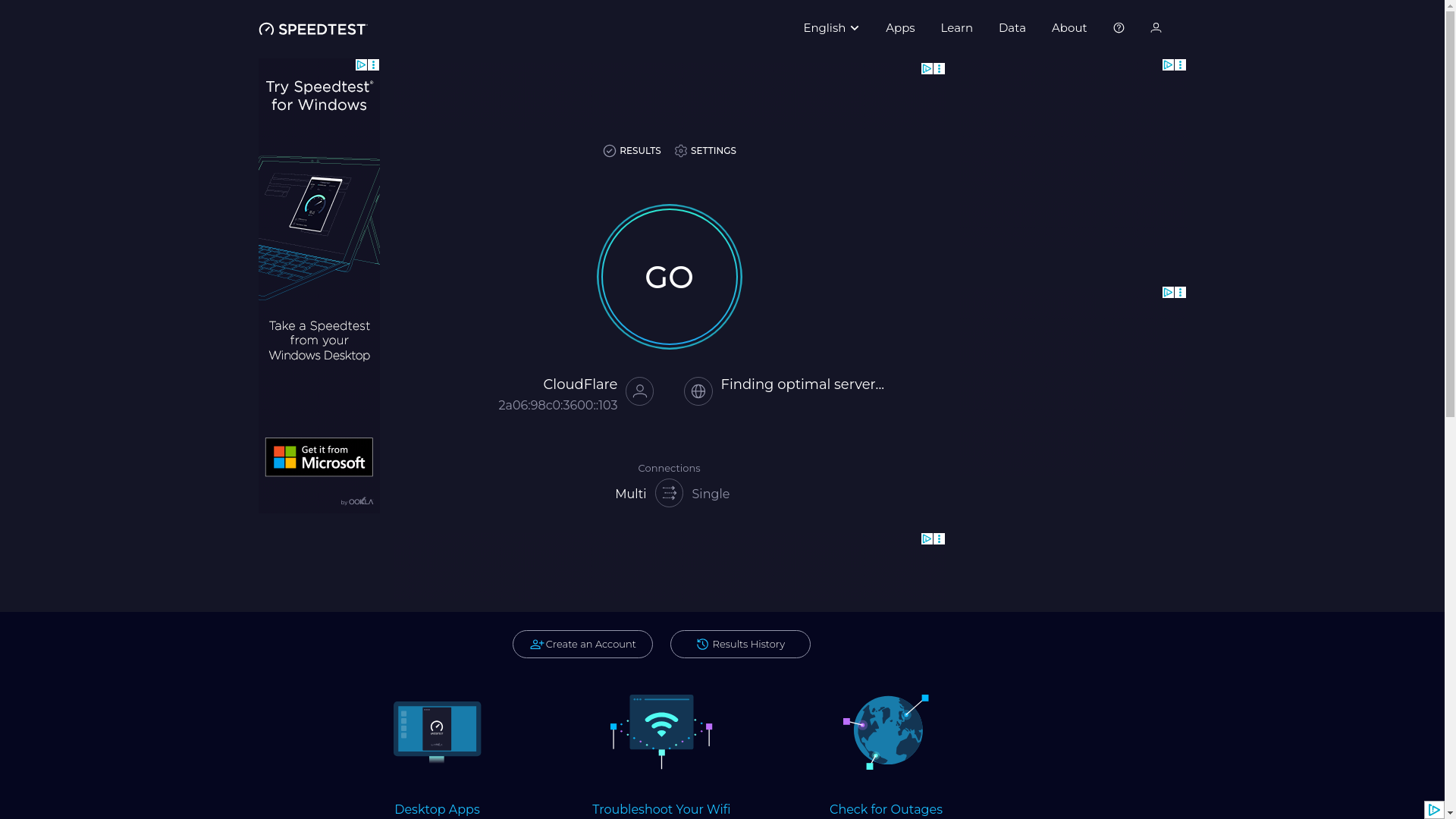
Task: Open the Learn menu
Action: pos(956,28)
